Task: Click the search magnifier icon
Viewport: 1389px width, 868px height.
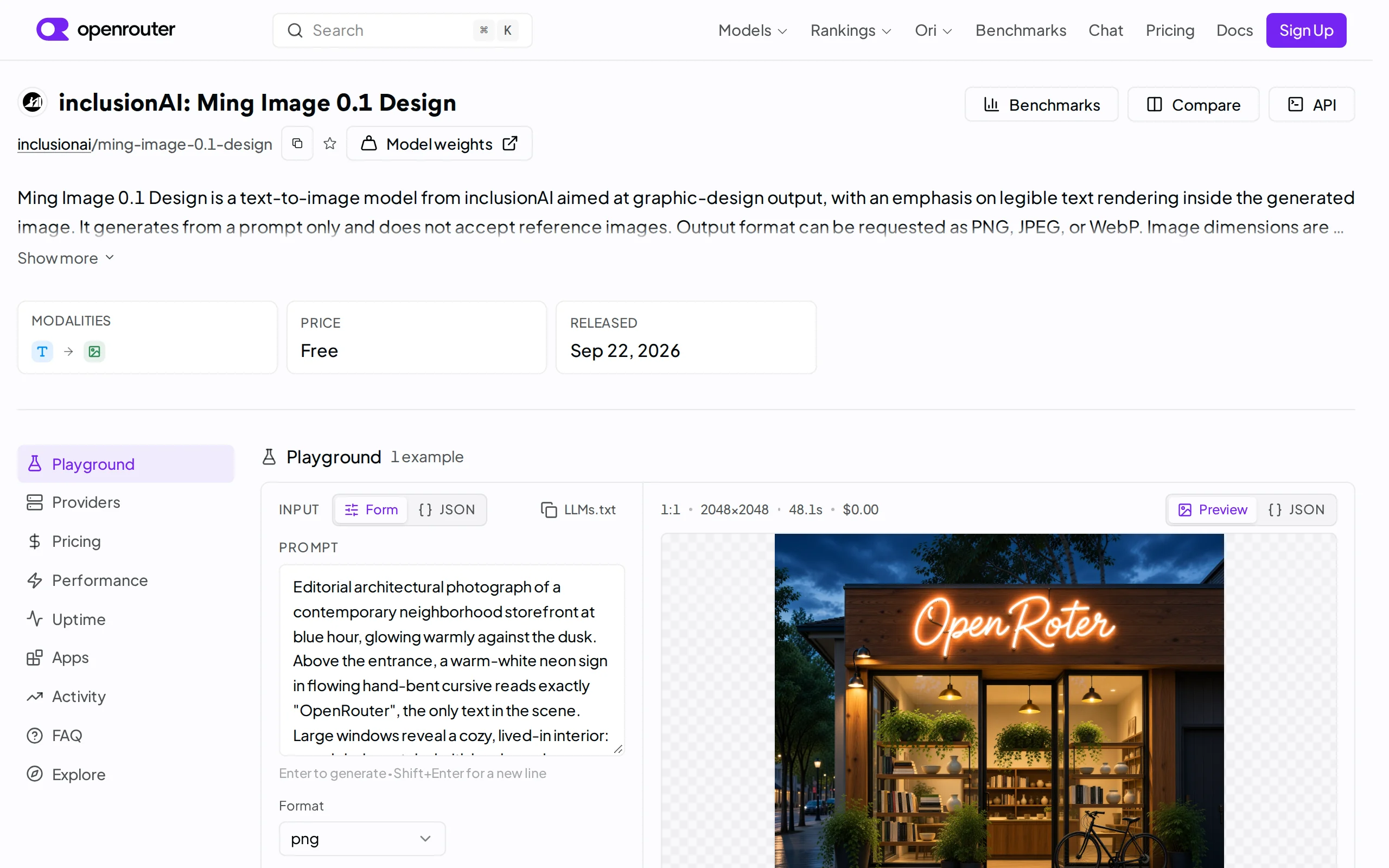Action: [295, 30]
